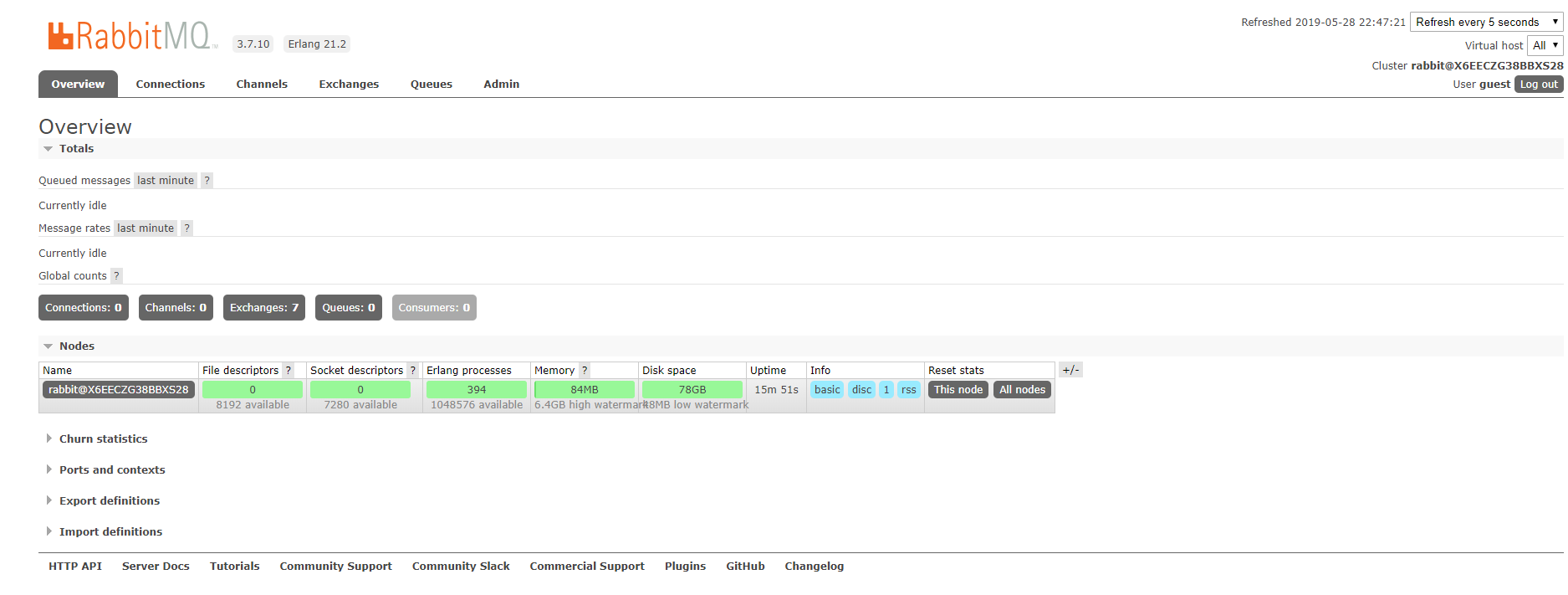Change Queued messages last minute range
The image size is (1568, 595).
coord(166,181)
